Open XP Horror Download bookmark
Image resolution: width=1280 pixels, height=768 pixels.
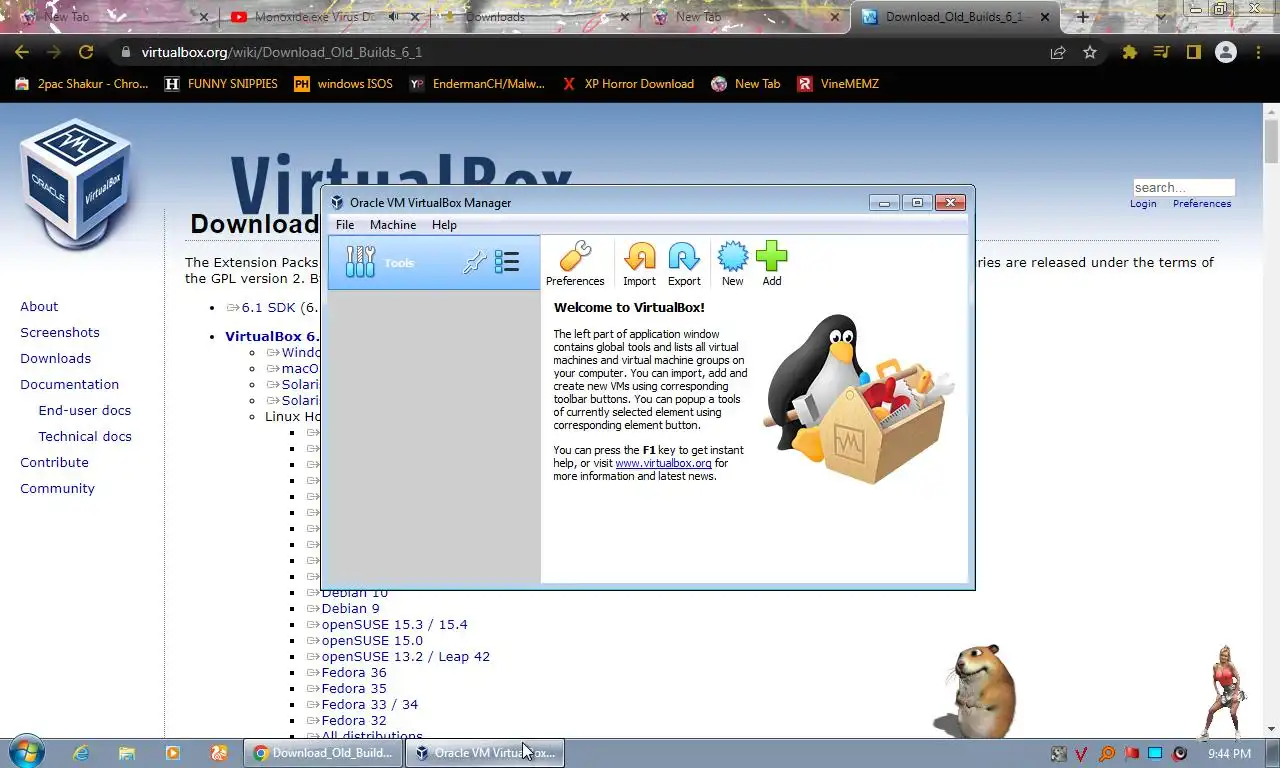tap(628, 84)
